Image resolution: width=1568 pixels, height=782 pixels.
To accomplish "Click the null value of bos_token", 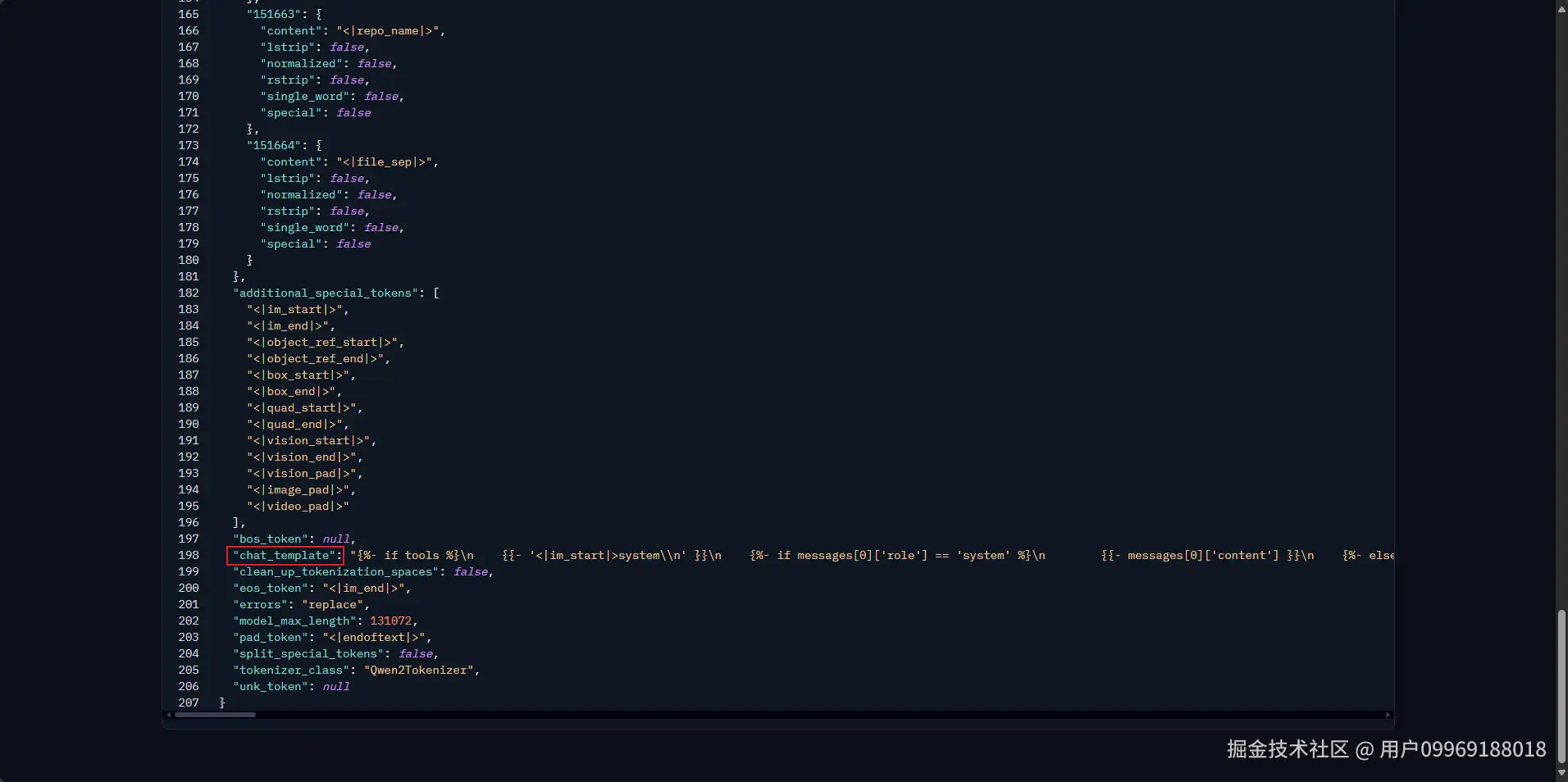I will point(336,539).
